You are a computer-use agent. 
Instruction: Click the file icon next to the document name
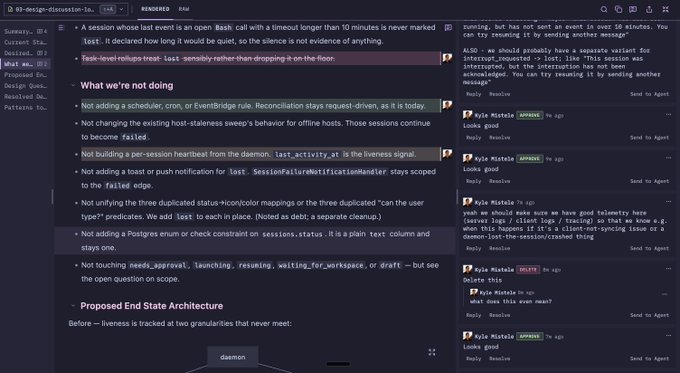pyautogui.click(x=10, y=9)
